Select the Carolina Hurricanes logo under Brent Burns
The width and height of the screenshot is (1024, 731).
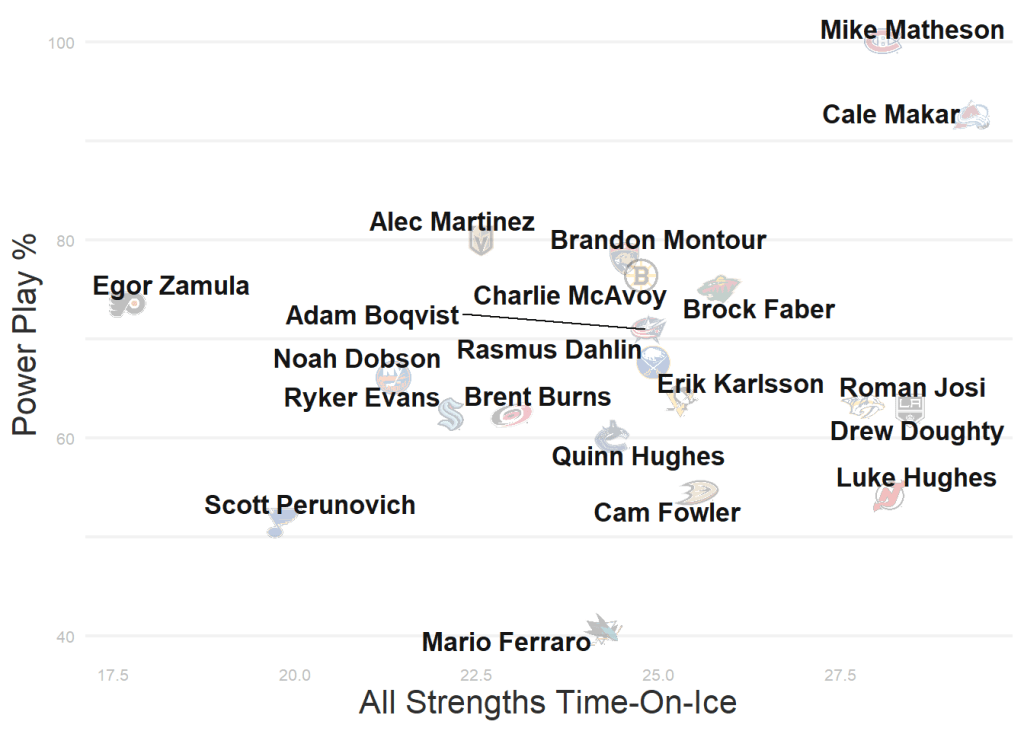pyautogui.click(x=512, y=414)
